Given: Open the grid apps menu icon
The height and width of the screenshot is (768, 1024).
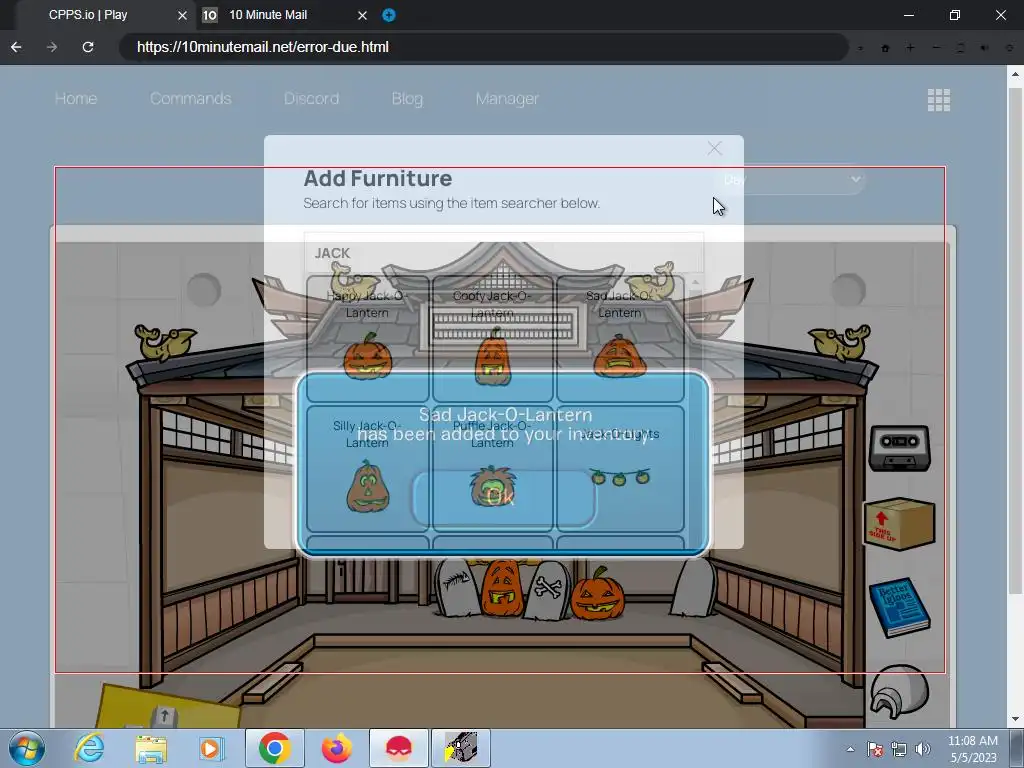Looking at the screenshot, I should (938, 100).
